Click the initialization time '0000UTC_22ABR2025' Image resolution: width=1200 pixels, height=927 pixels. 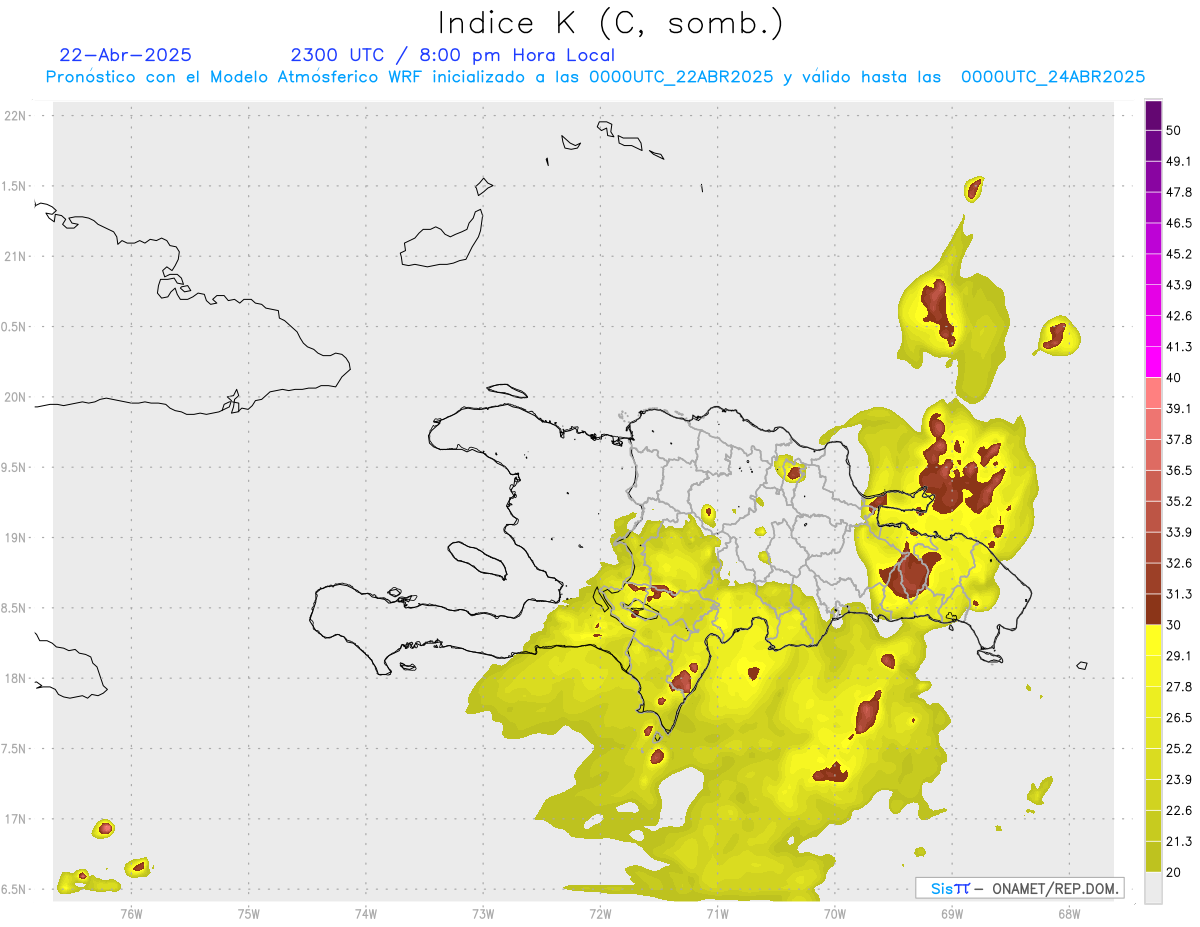[680, 77]
